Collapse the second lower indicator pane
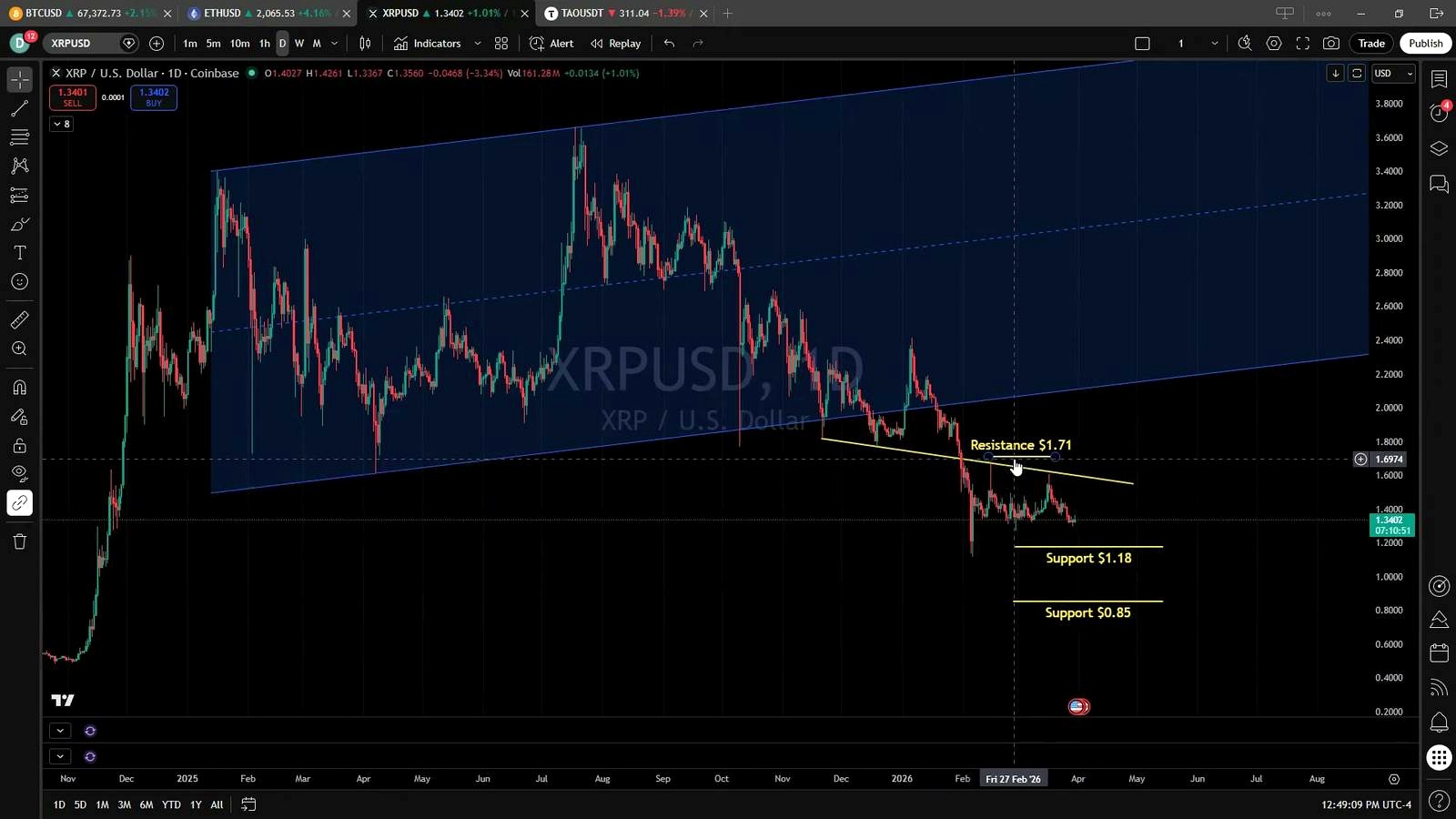 pos(59,756)
